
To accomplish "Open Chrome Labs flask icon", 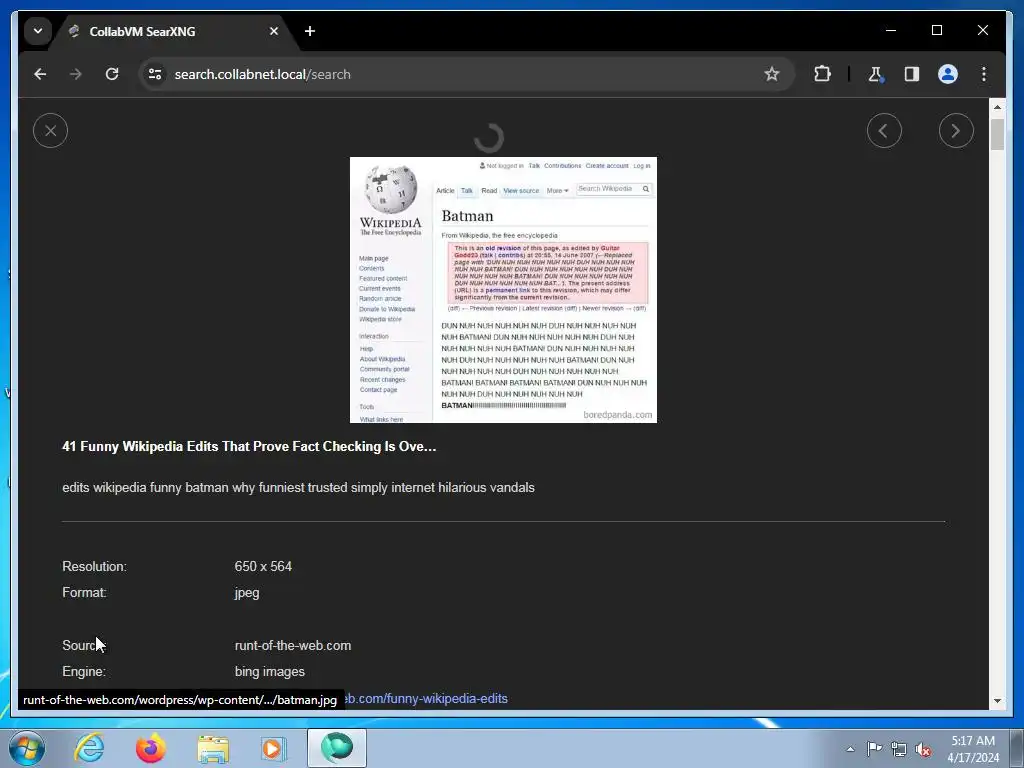I will pyautogui.click(x=876, y=74).
